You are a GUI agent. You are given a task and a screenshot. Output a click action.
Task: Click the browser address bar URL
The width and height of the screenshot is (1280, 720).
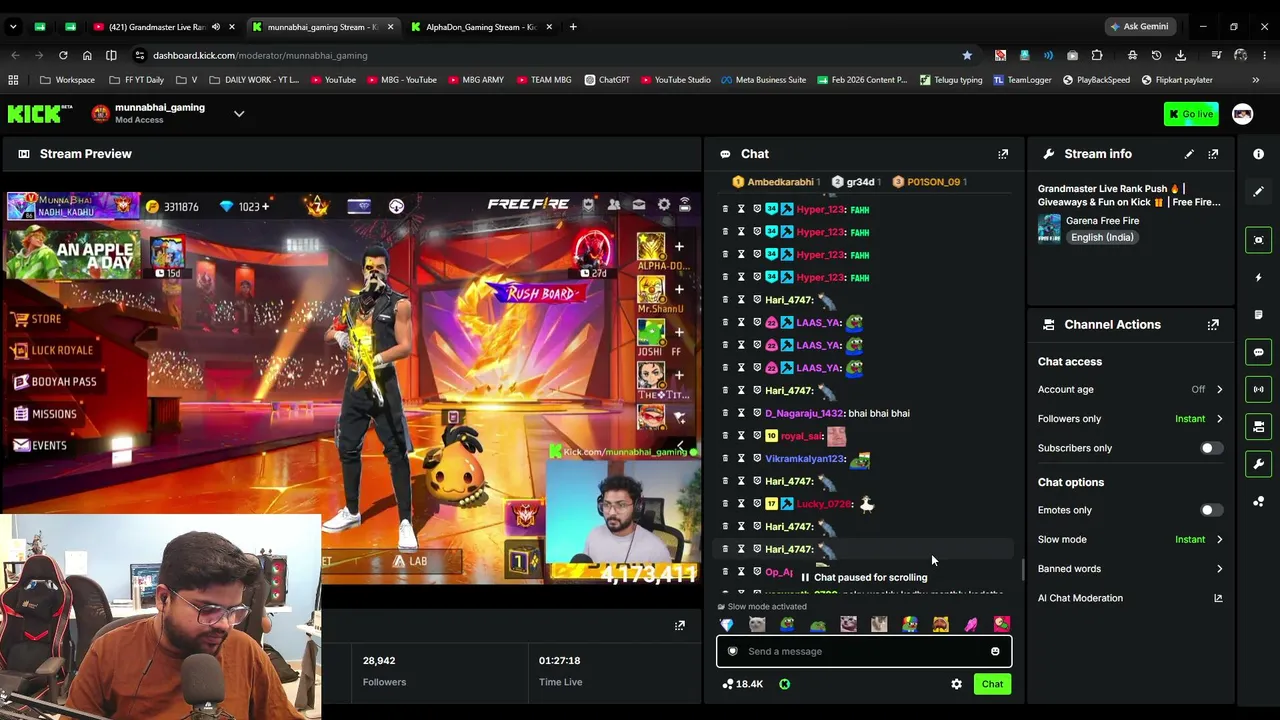[260, 55]
